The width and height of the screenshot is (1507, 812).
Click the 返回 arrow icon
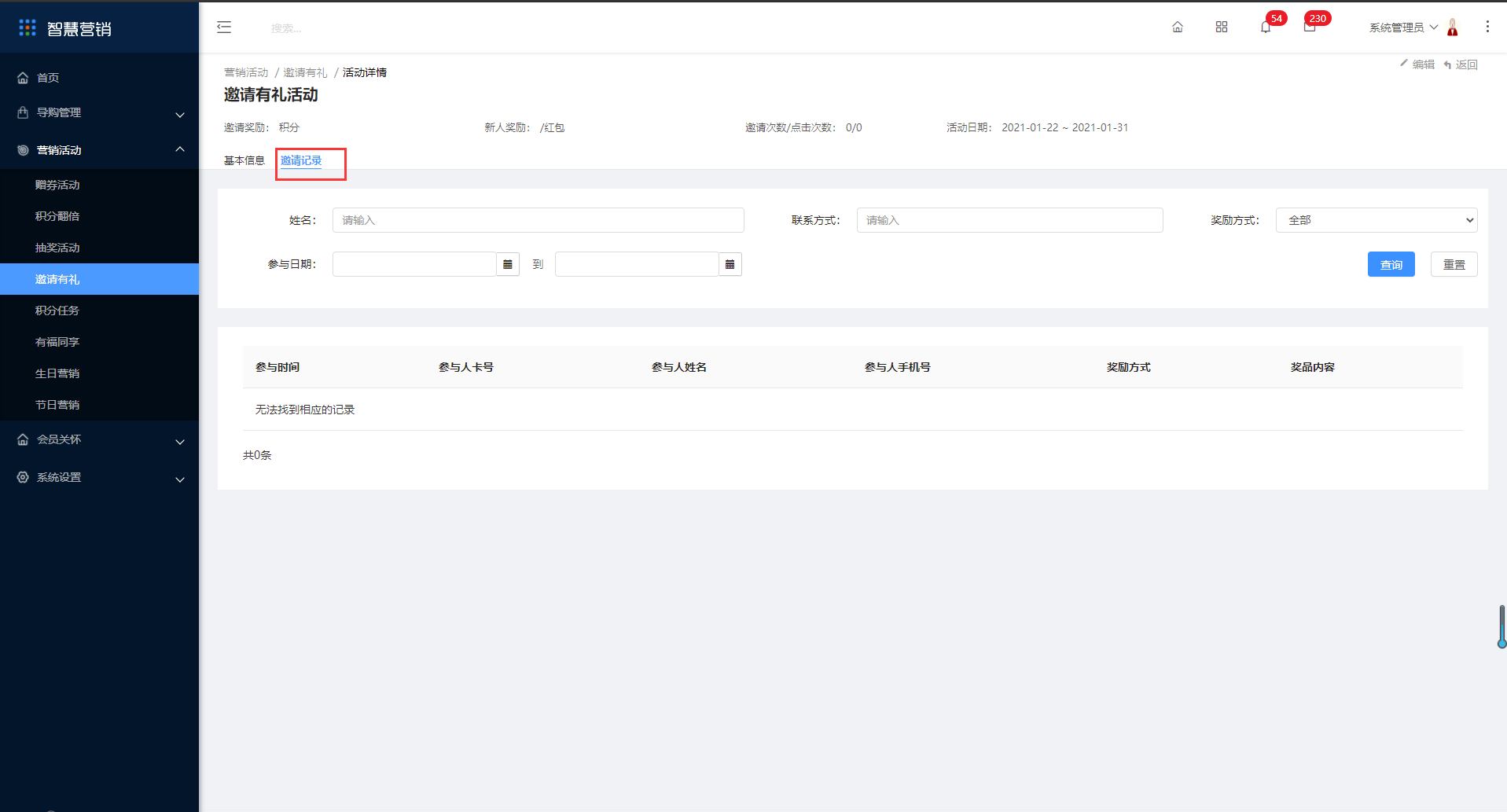[1447, 65]
